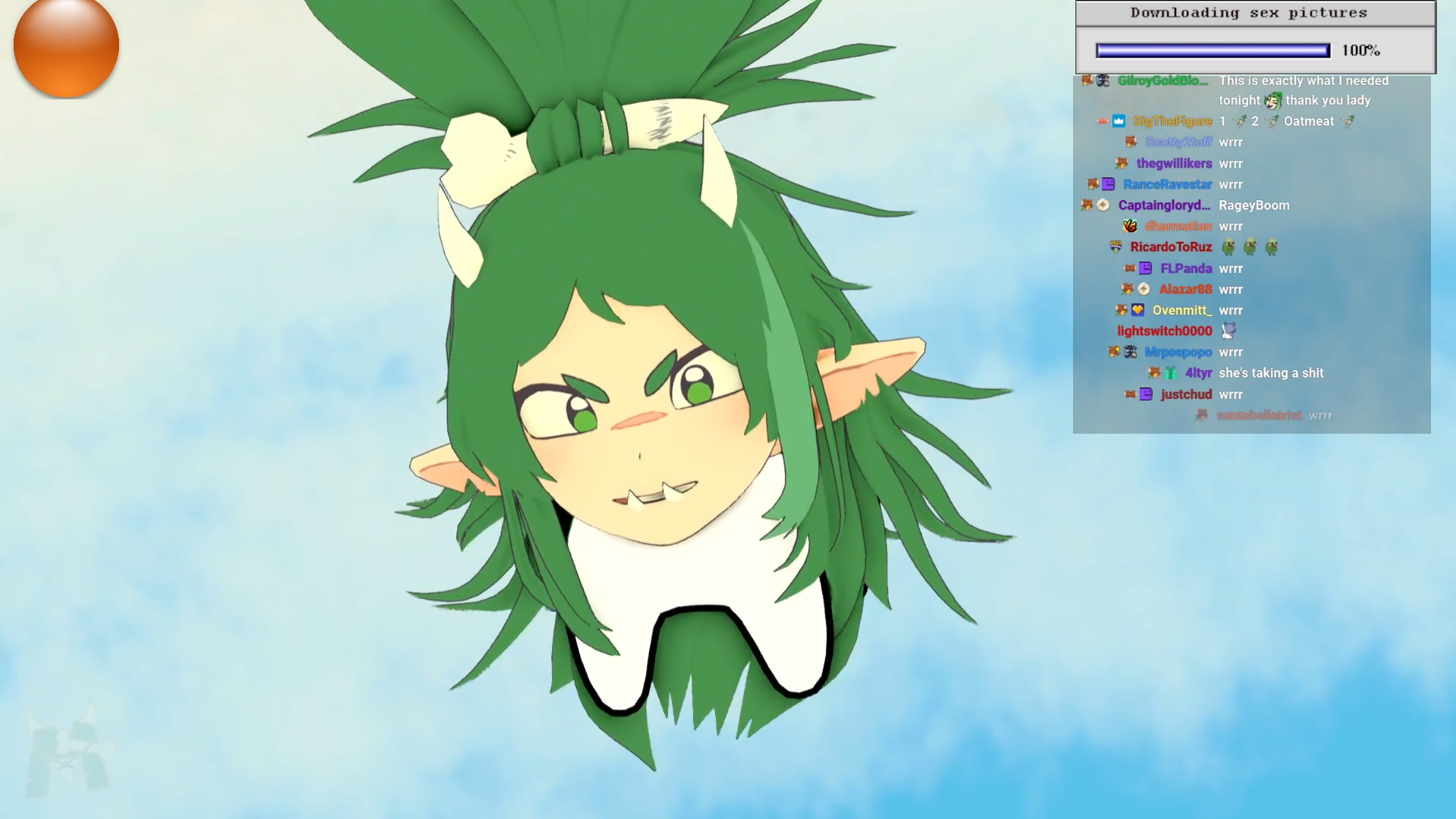
Task: Click the Captainloryd... username in chat
Action: coord(1163,206)
